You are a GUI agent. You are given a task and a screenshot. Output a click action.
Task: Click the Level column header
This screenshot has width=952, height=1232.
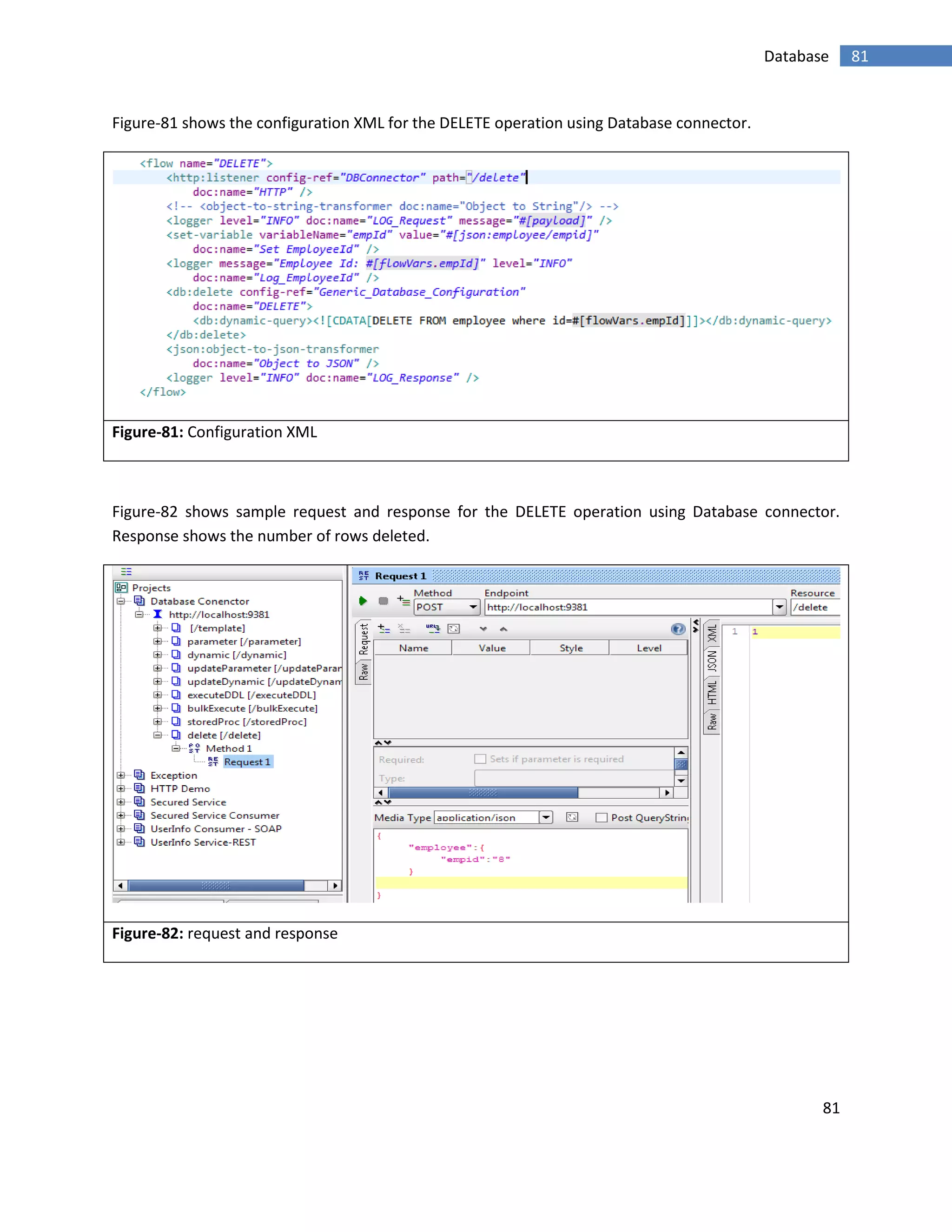(648, 648)
